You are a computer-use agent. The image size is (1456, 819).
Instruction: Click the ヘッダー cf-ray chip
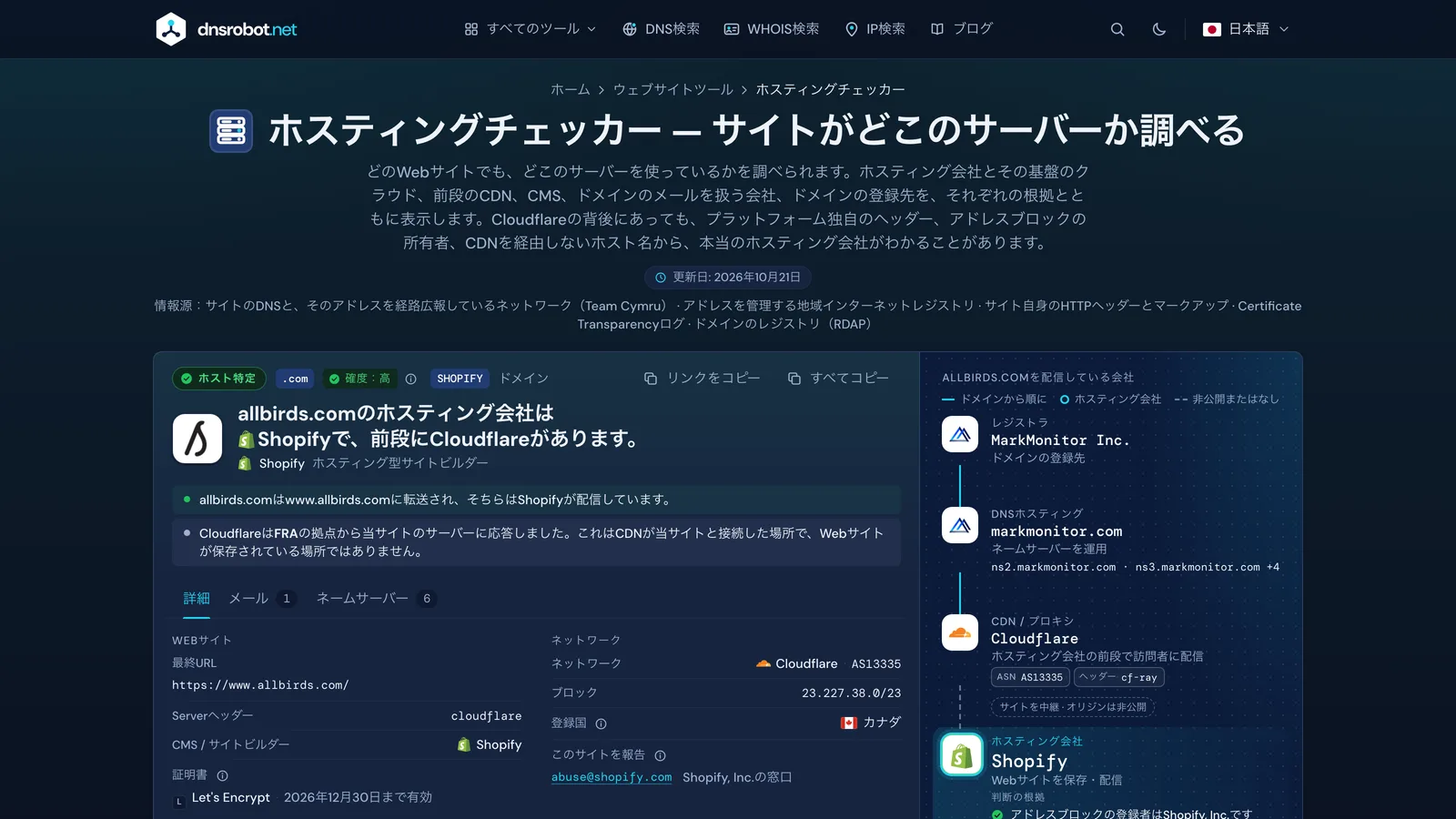click(x=1118, y=677)
